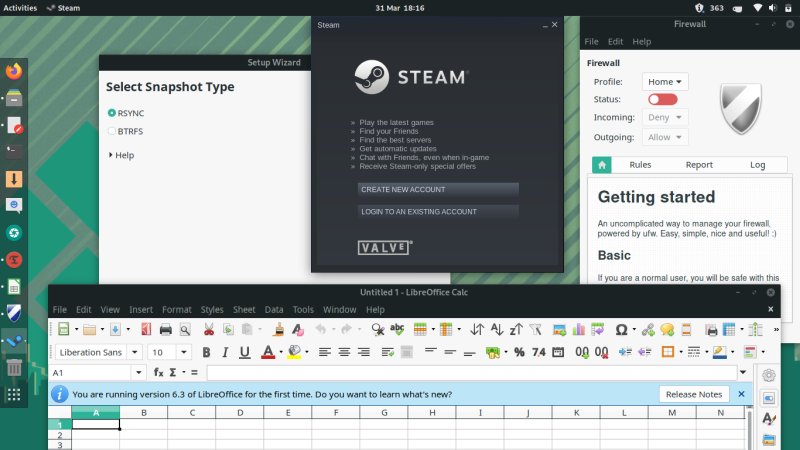
Task: Switch to the Rules tab in Firewall
Action: pyautogui.click(x=640, y=165)
